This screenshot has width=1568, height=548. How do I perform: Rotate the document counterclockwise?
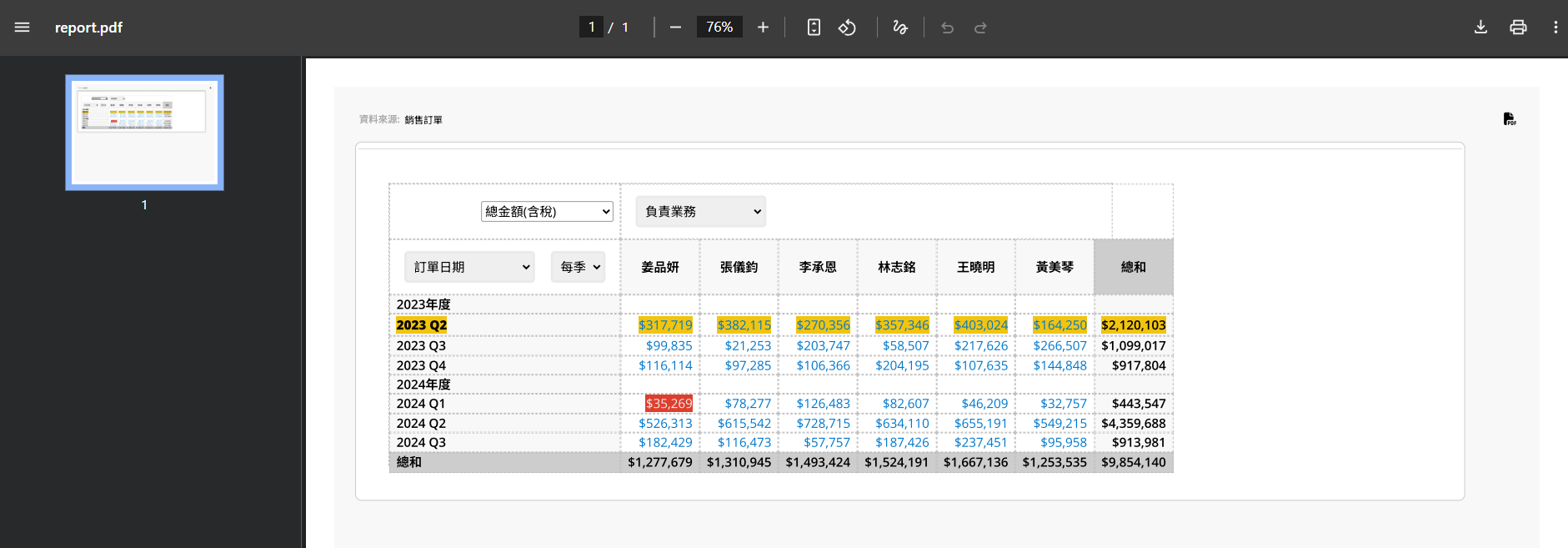pyautogui.click(x=847, y=28)
